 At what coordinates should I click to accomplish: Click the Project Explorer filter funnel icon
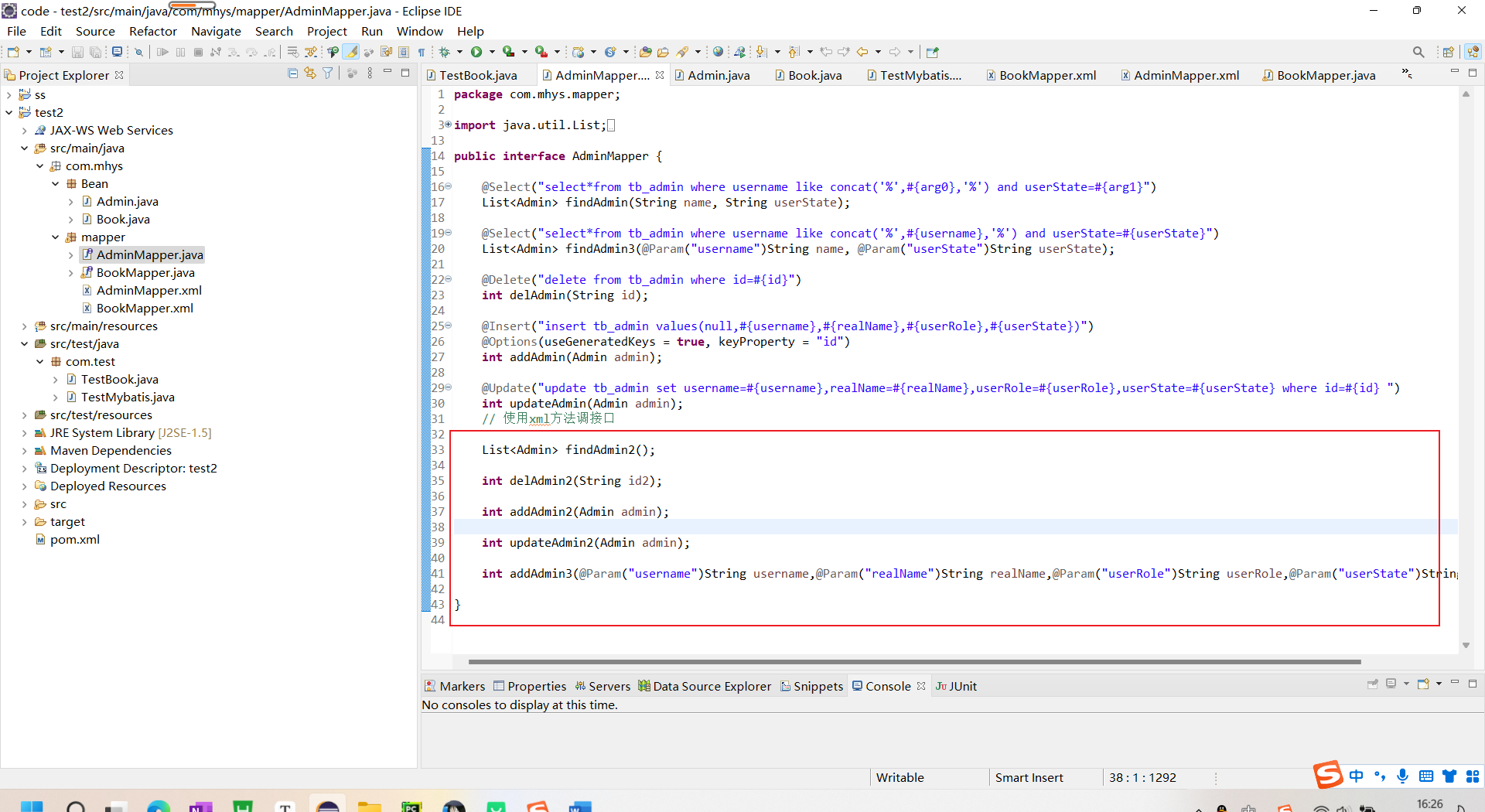point(328,73)
